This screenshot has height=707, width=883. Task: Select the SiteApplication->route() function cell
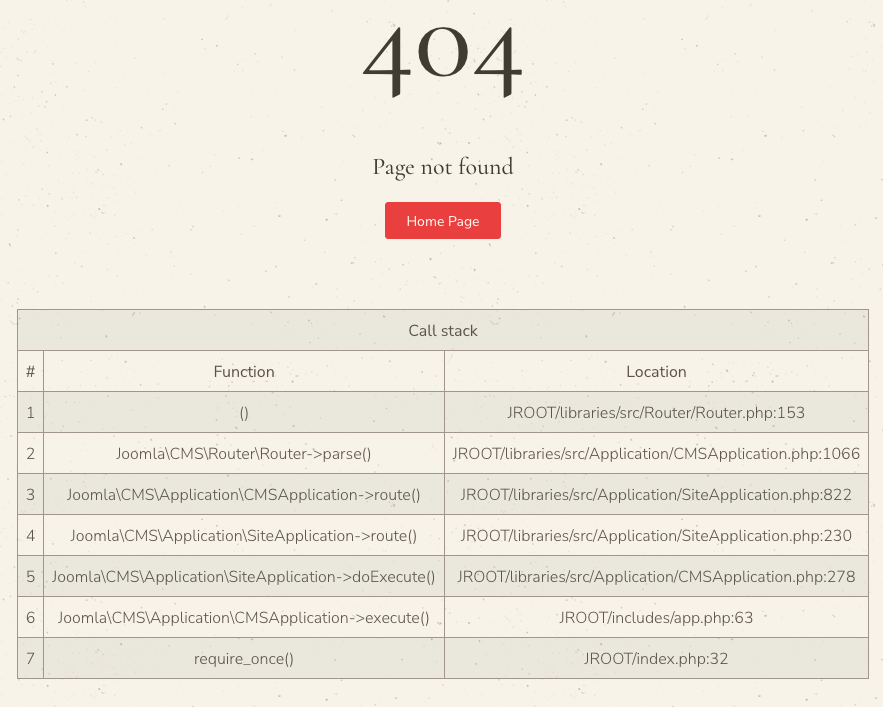(244, 535)
